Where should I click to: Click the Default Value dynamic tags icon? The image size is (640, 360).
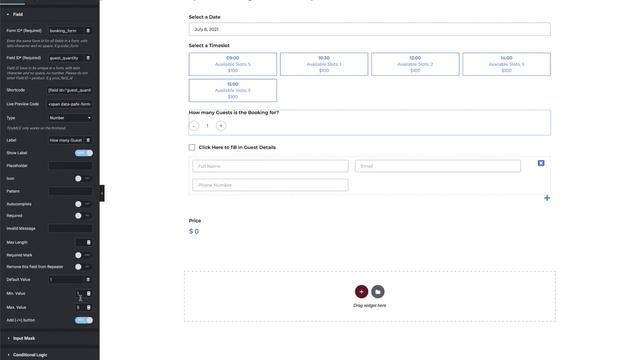point(88,280)
